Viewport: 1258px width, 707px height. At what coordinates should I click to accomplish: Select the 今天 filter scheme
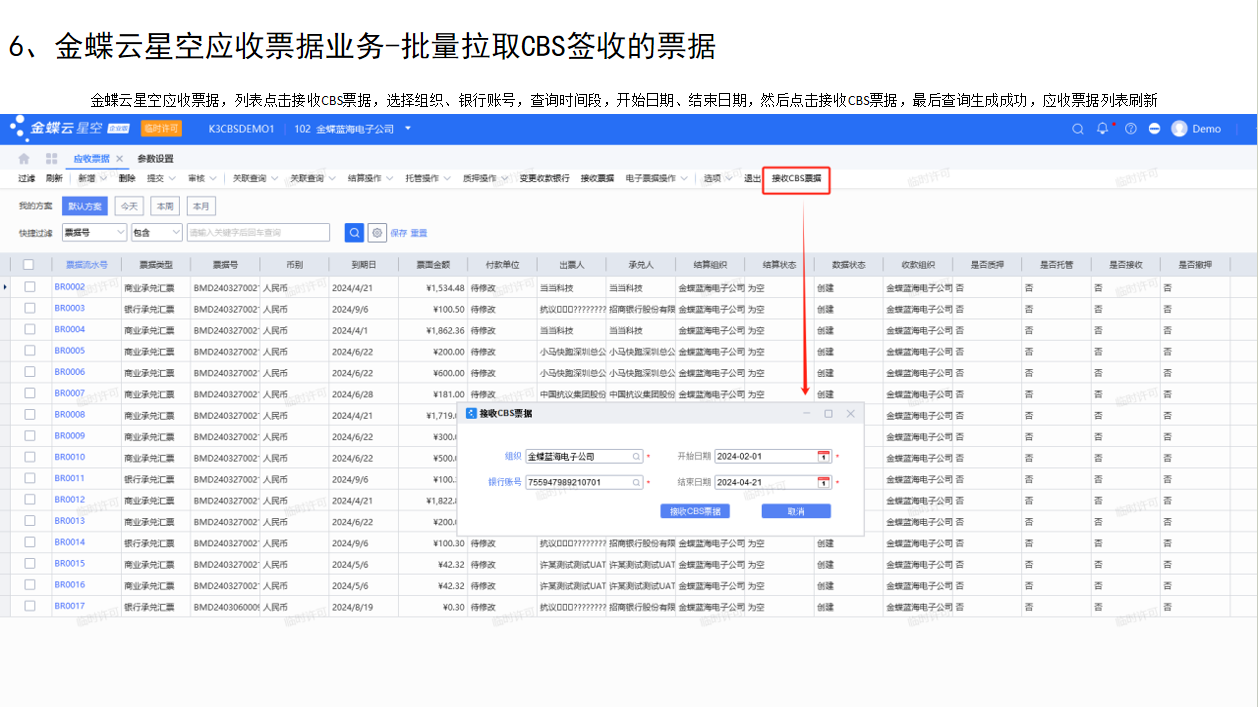[129, 206]
